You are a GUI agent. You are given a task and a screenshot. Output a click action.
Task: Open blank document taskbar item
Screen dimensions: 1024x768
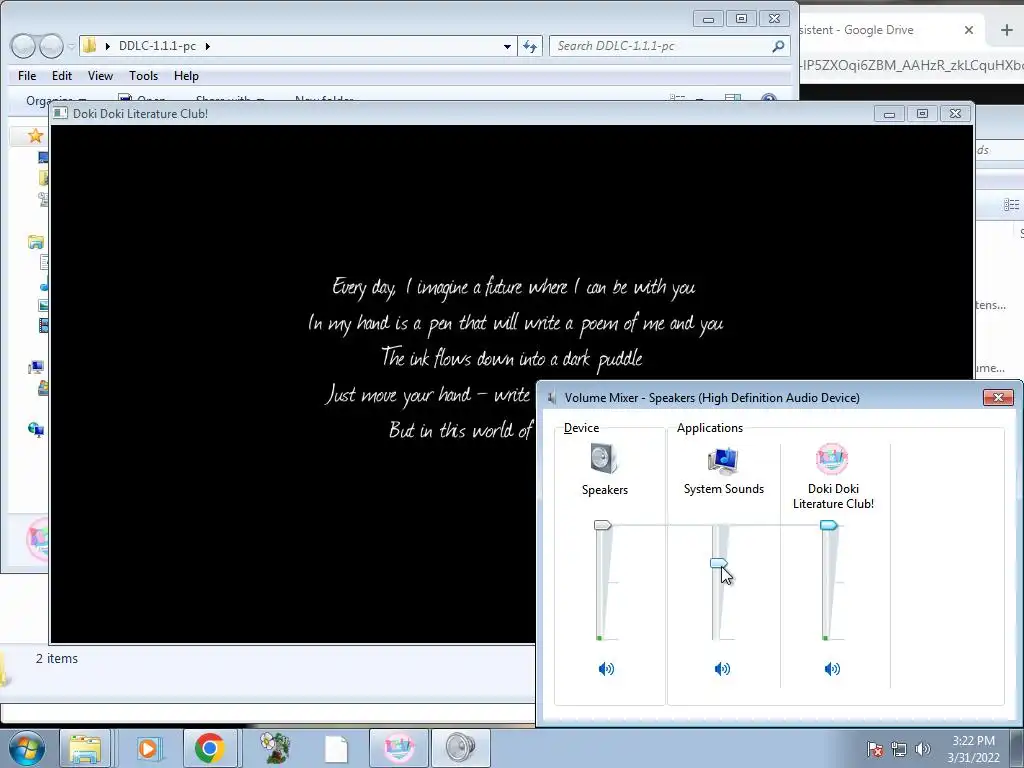336,748
